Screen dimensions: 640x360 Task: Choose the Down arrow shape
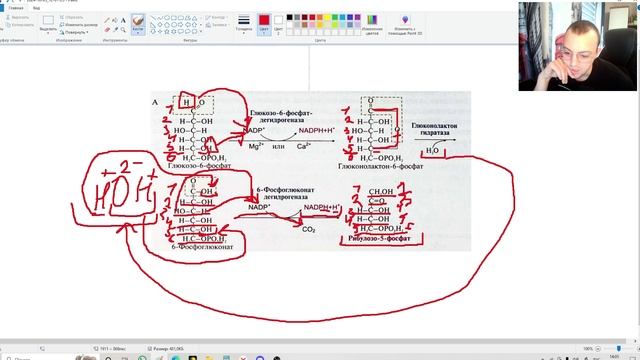[153, 31]
